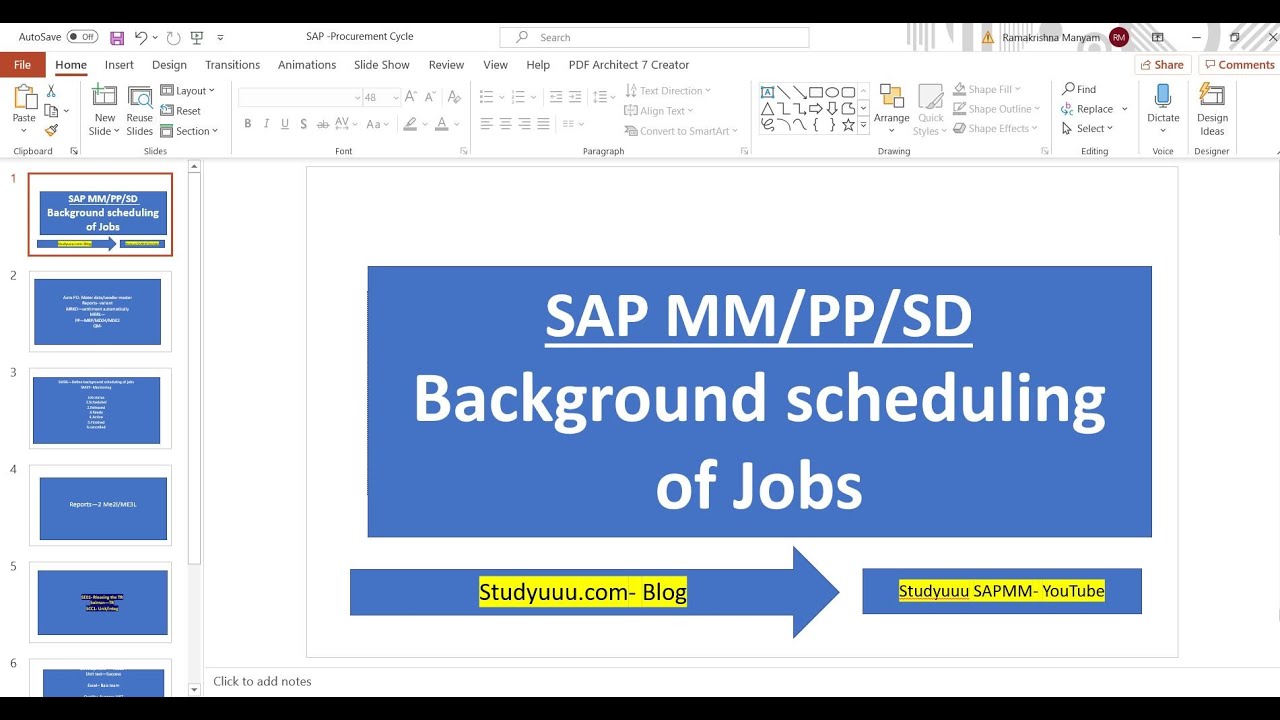This screenshot has width=1280, height=720.
Task: Expand the Layout dropdown
Action: [x=188, y=91]
